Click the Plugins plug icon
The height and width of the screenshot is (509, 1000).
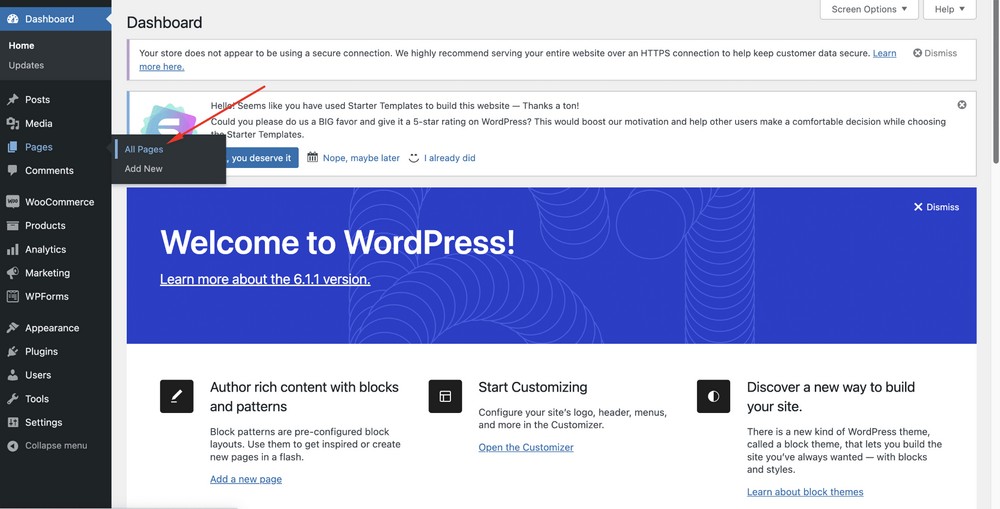[13, 352]
